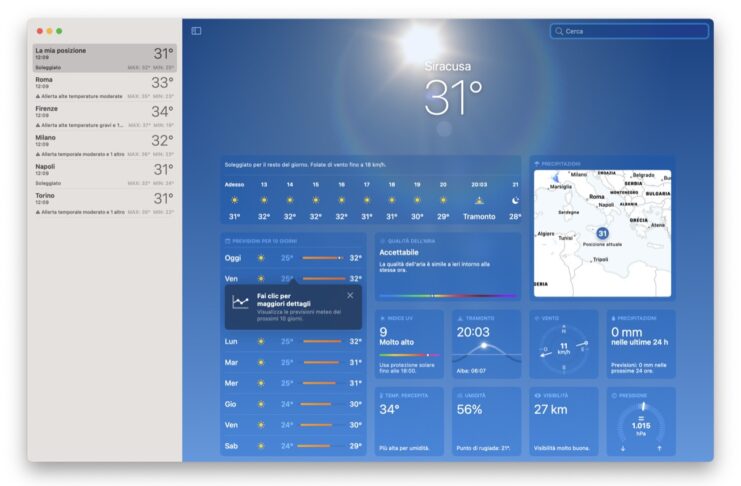The image size is (741, 486).
Task: Open the Oggi forecast row
Action: tap(293, 258)
